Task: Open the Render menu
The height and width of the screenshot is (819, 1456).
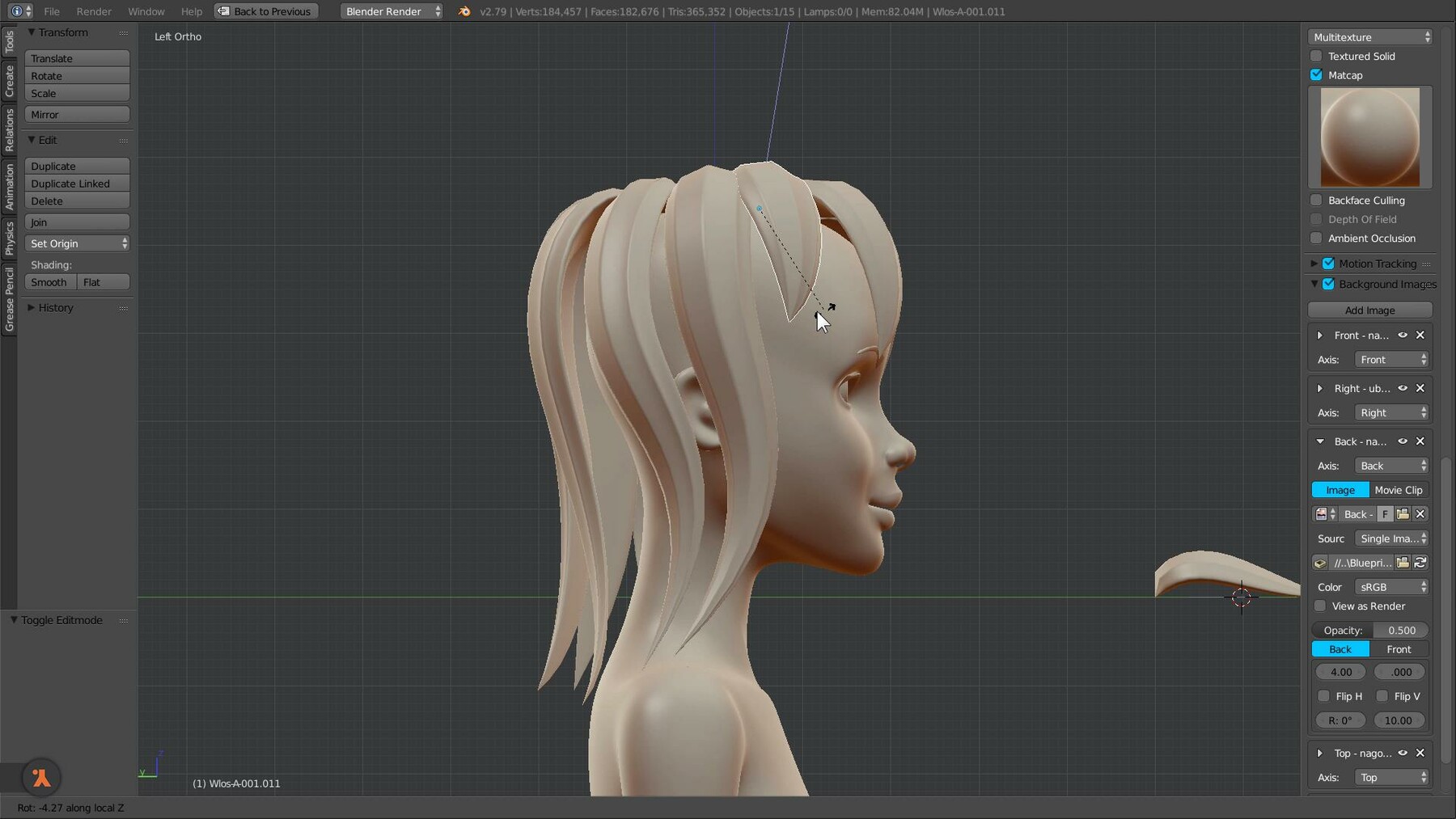Action: point(94,11)
